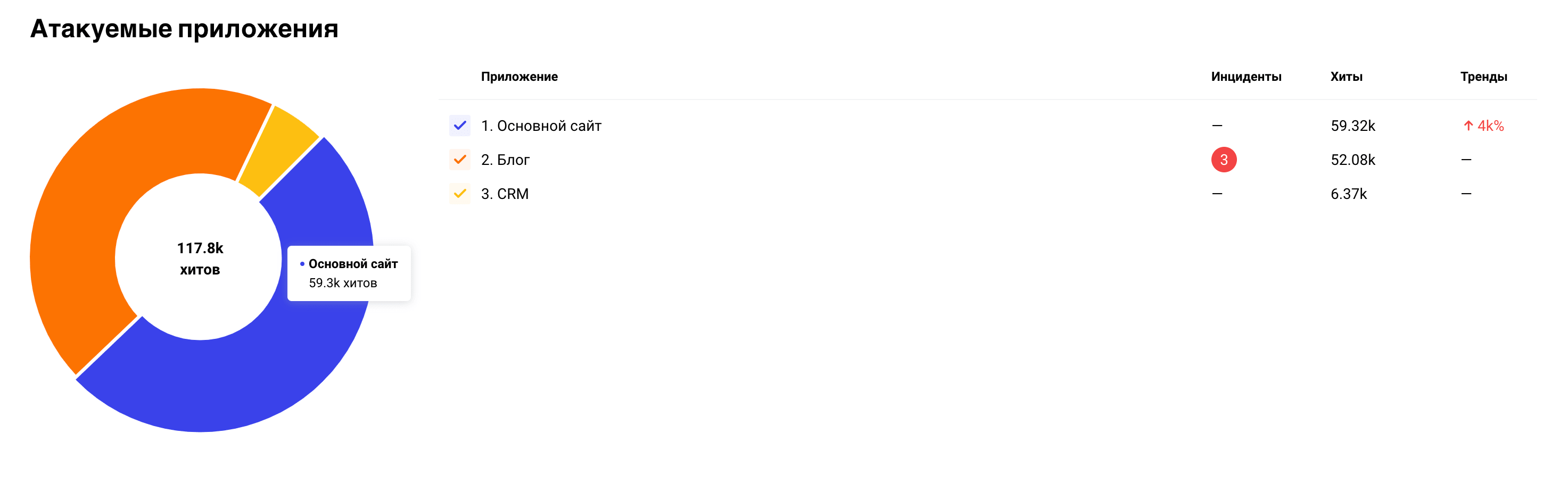Click the 52.08k hits value
1568x483 pixels.
click(1352, 160)
